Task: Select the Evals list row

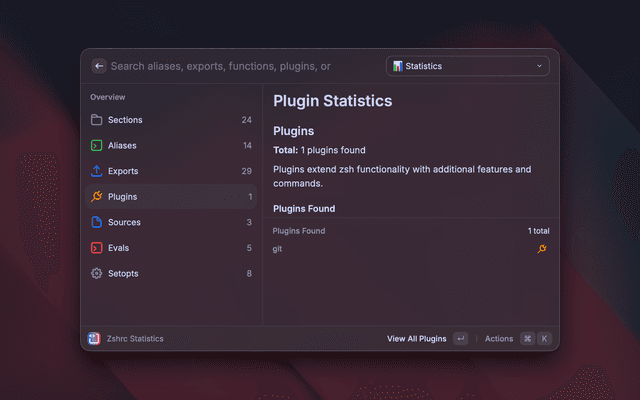Action: tap(170, 248)
